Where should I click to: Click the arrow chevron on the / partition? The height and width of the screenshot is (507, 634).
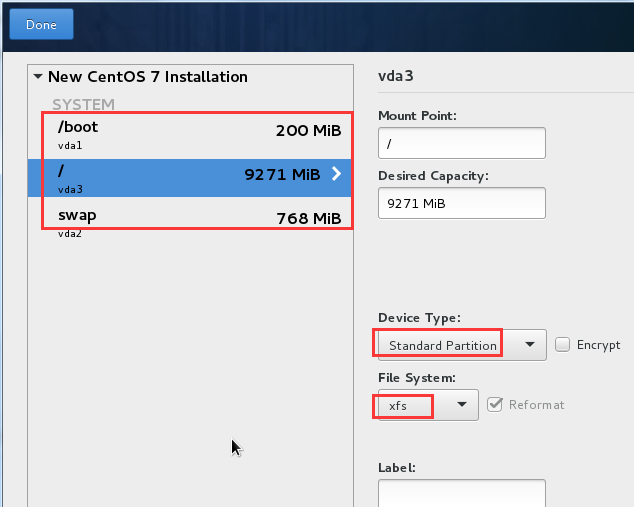tap(336, 174)
